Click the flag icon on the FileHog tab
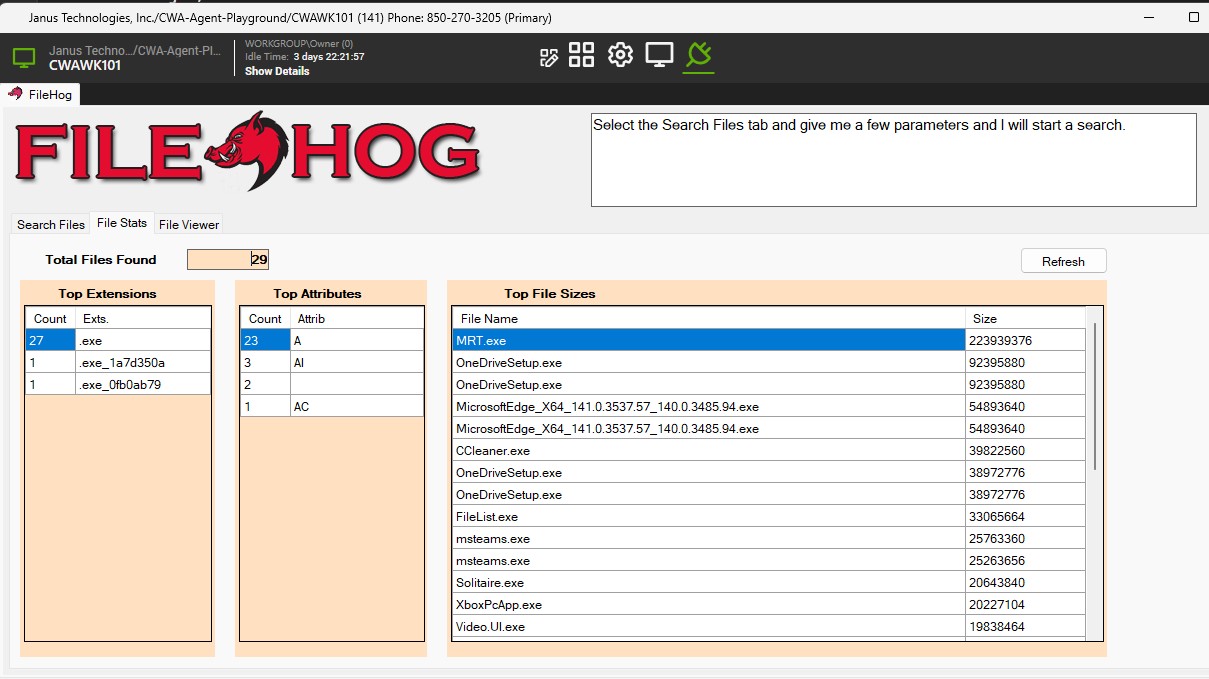Screen dimensions: 1209x679 tap(12, 94)
